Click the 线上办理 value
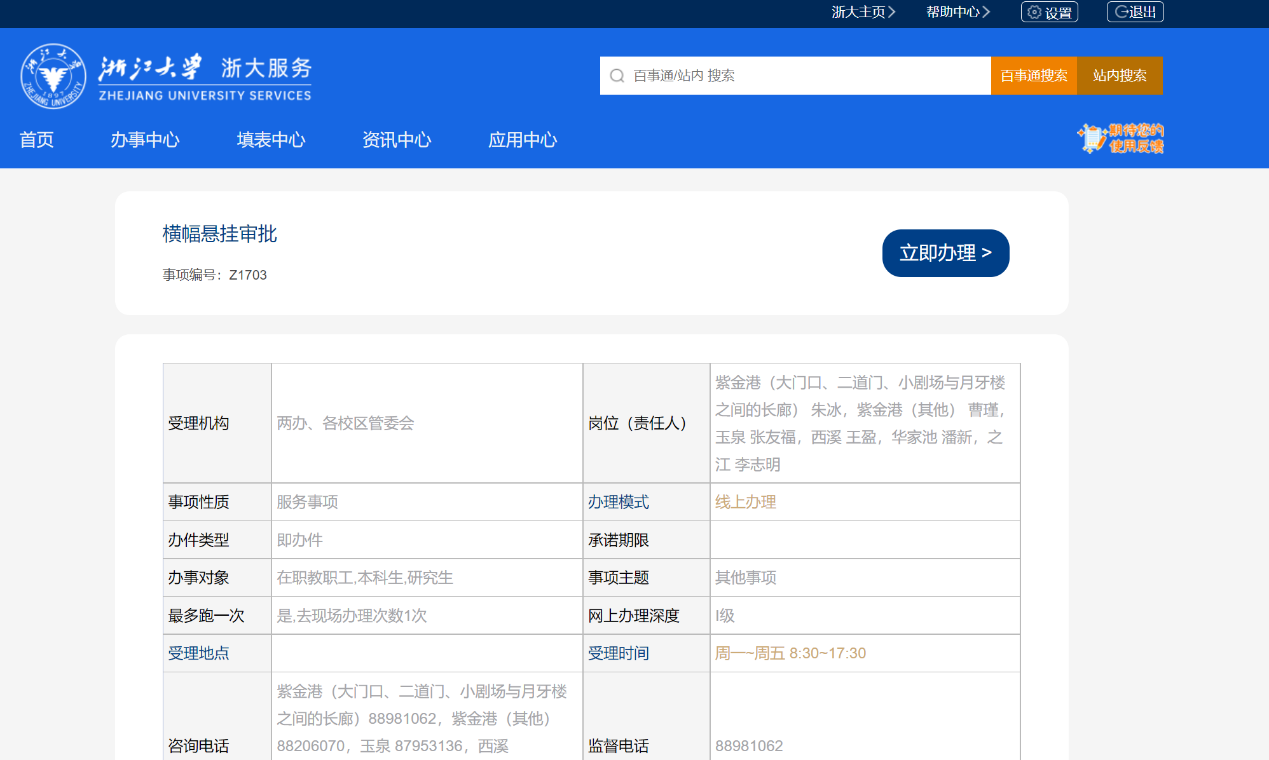This screenshot has width=1269, height=760. pos(745,502)
